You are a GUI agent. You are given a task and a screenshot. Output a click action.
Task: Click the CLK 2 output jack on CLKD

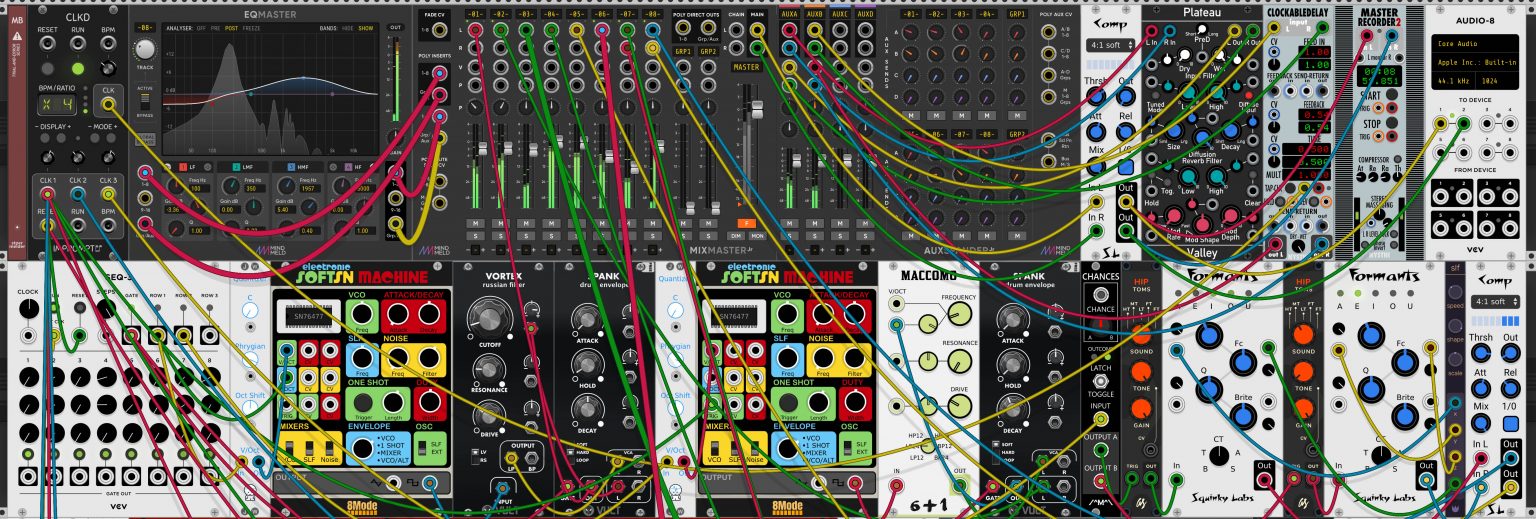[77, 194]
